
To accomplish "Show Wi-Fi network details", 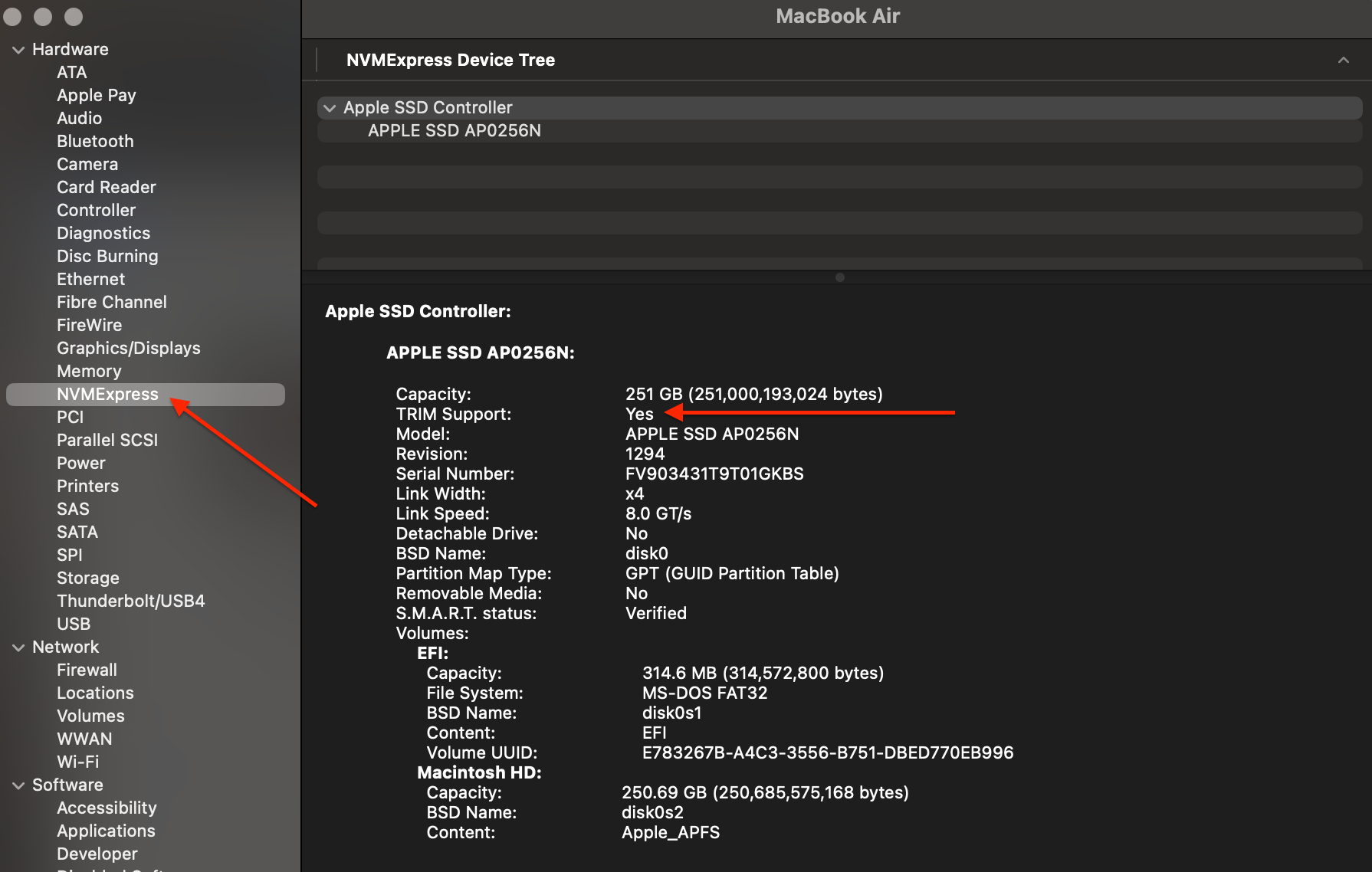I will click(78, 762).
